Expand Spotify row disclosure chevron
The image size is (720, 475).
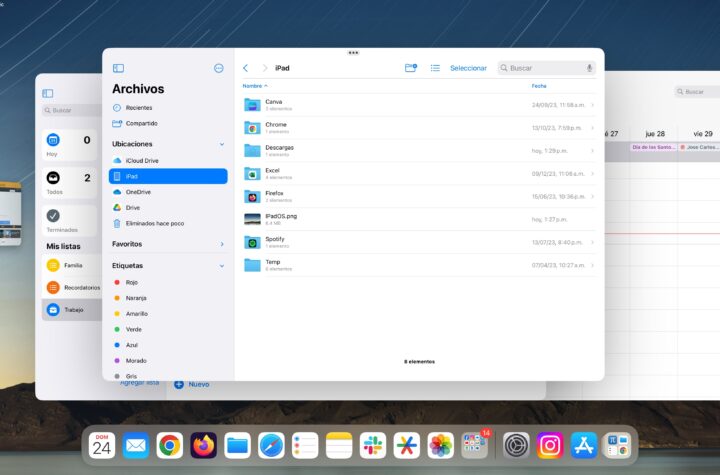592,242
